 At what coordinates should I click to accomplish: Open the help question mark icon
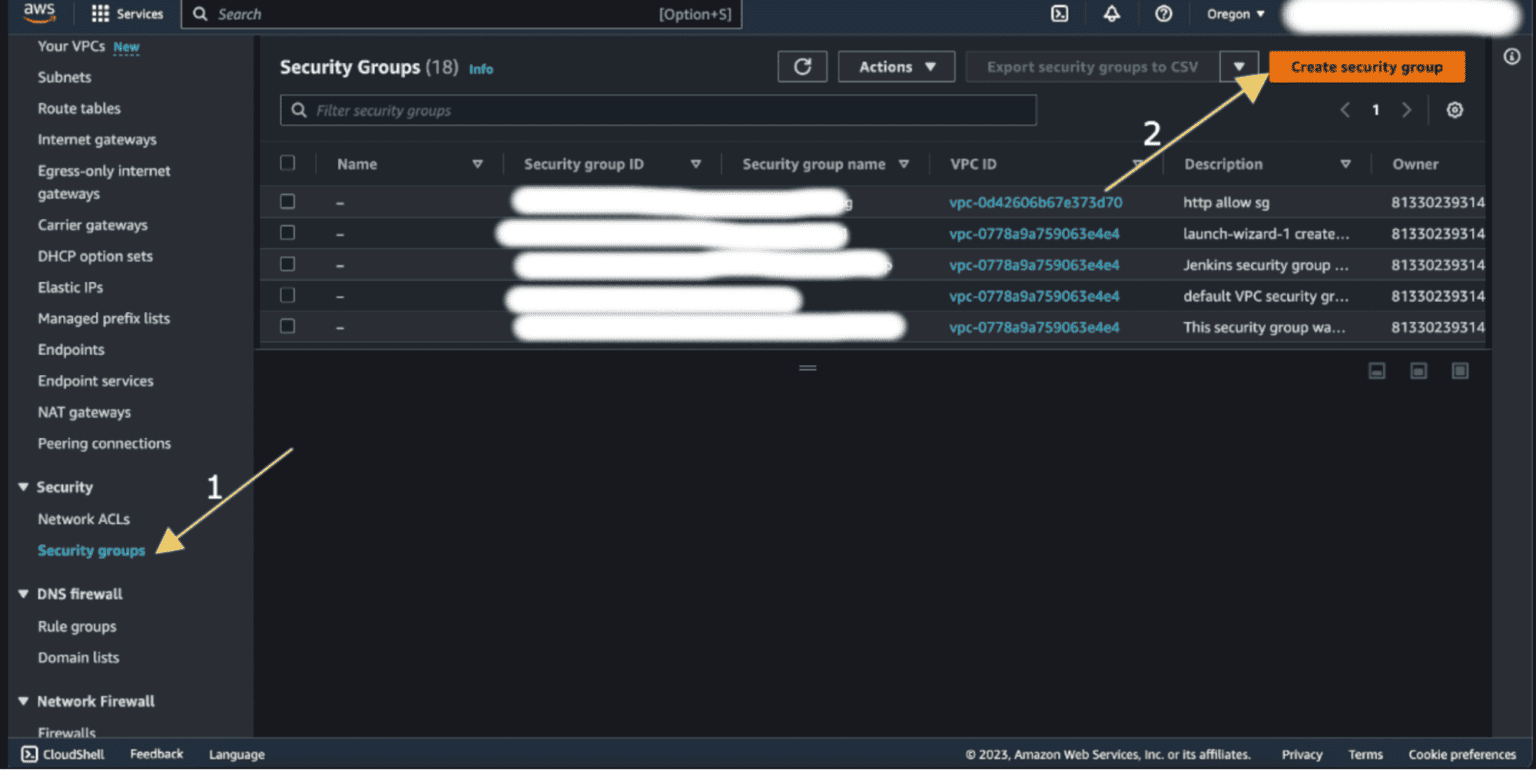point(1166,13)
